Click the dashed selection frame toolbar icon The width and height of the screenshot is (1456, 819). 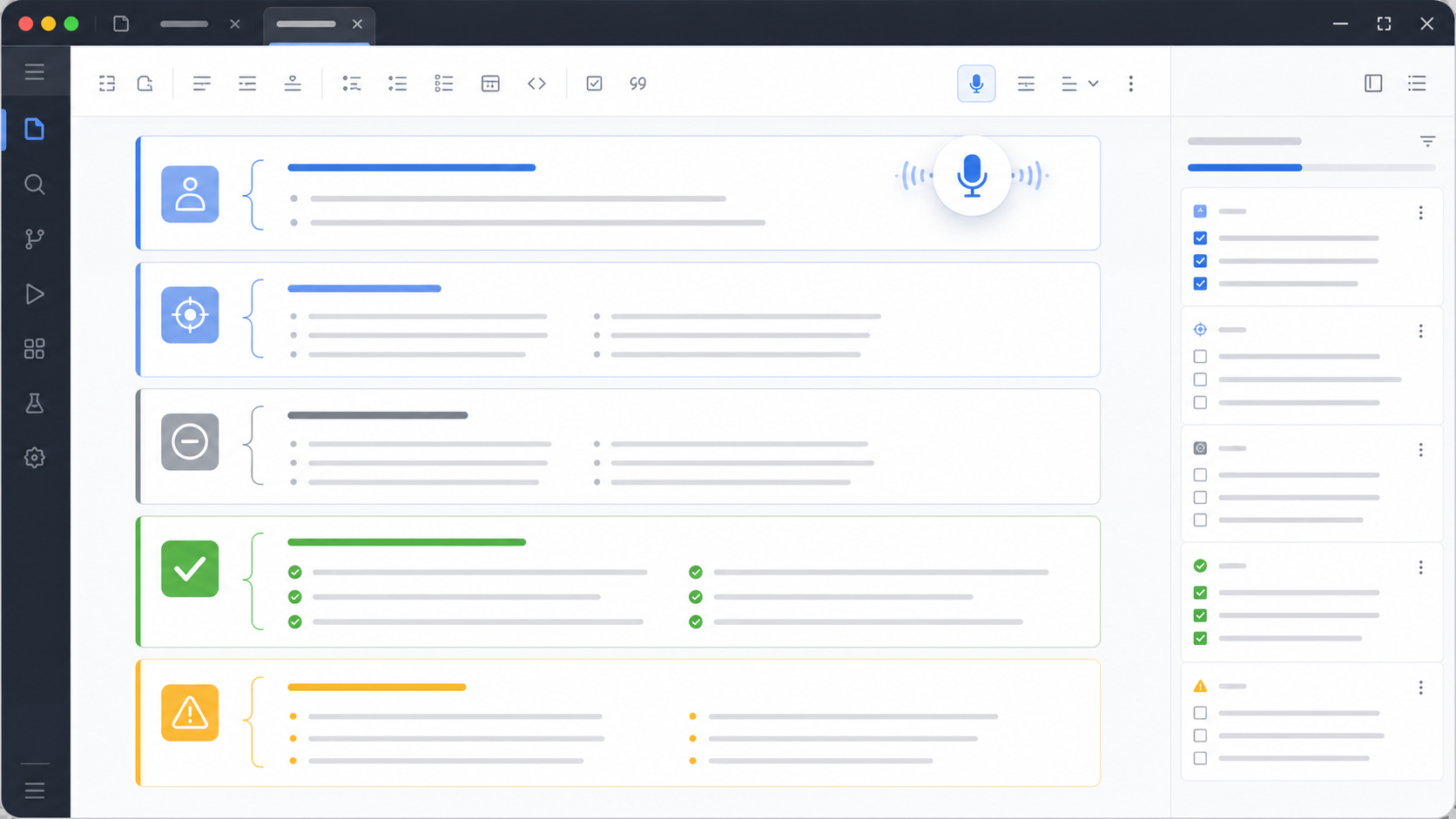107,84
